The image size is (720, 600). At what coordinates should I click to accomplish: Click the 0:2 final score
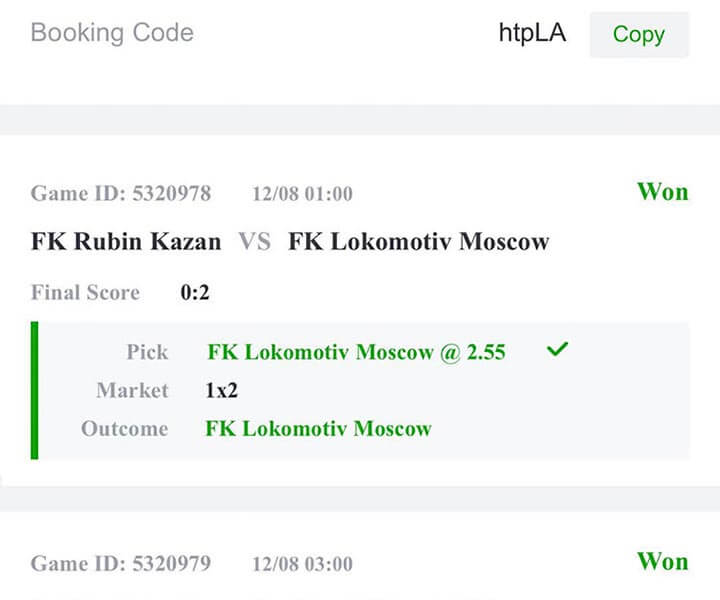point(195,294)
